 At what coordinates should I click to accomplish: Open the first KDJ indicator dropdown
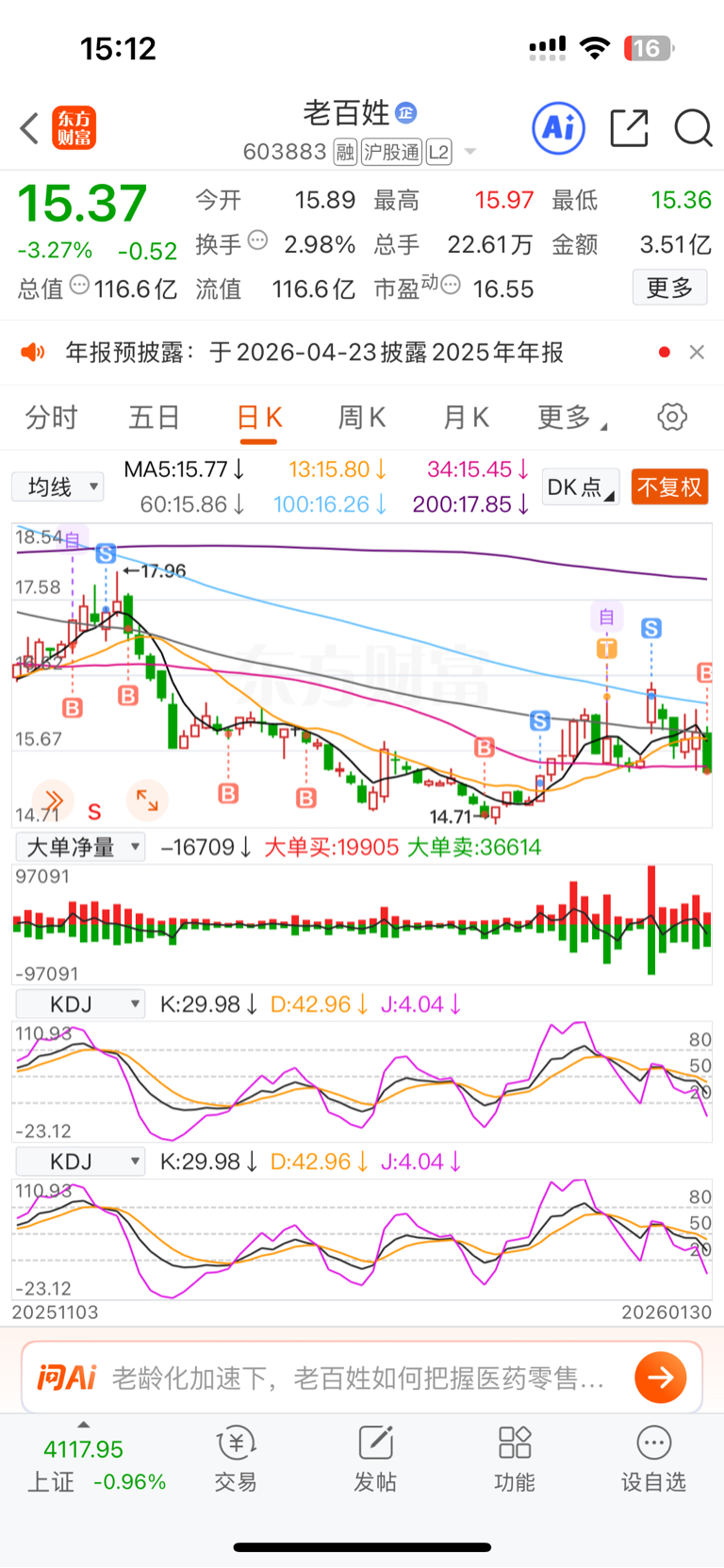pyautogui.click(x=80, y=1004)
